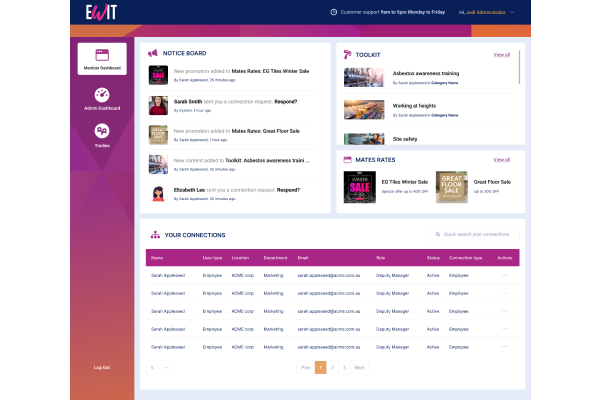Go to page 3 of connections
The height and width of the screenshot is (400, 600).
tap(344, 367)
